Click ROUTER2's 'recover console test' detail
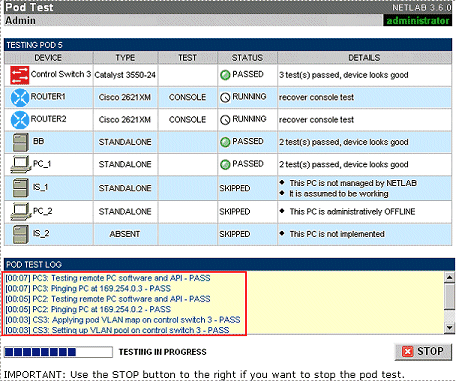Image resolution: width=456 pixels, height=381 pixels. pyautogui.click(x=316, y=120)
